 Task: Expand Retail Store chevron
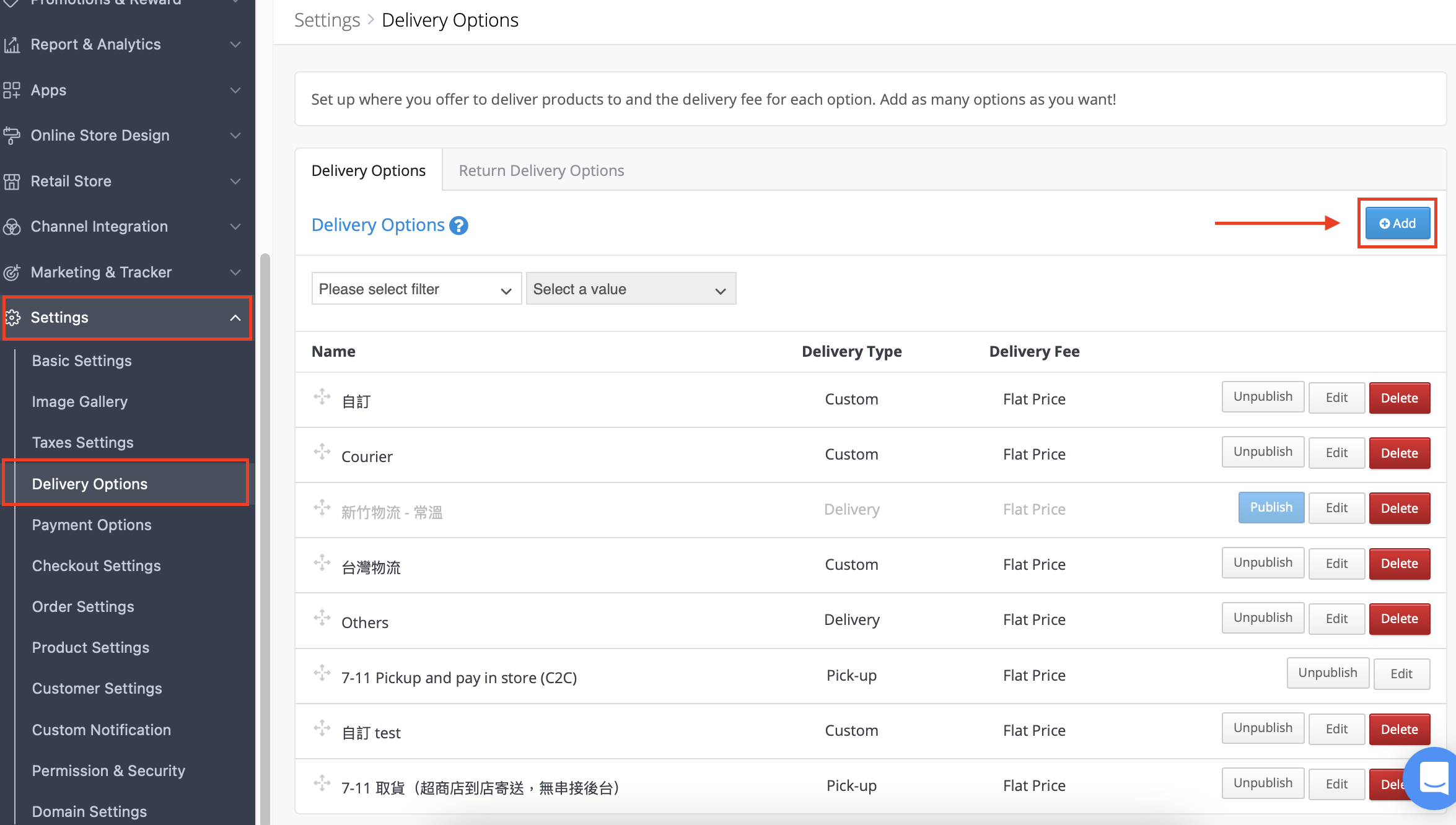[x=235, y=181]
